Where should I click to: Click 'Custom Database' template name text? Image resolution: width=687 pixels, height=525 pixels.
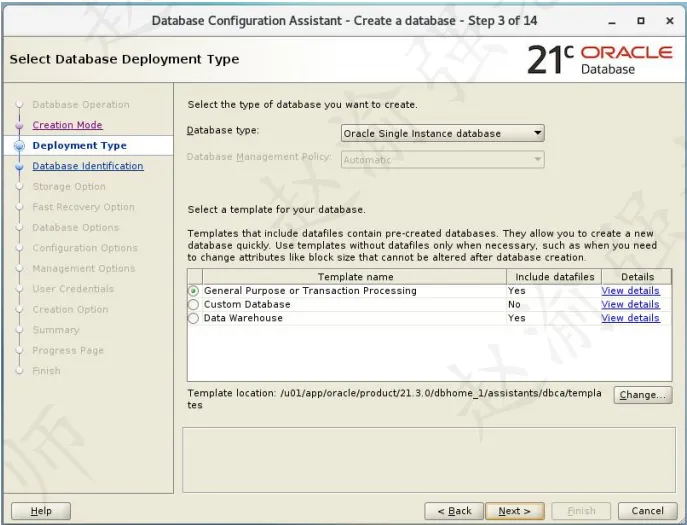[247, 304]
